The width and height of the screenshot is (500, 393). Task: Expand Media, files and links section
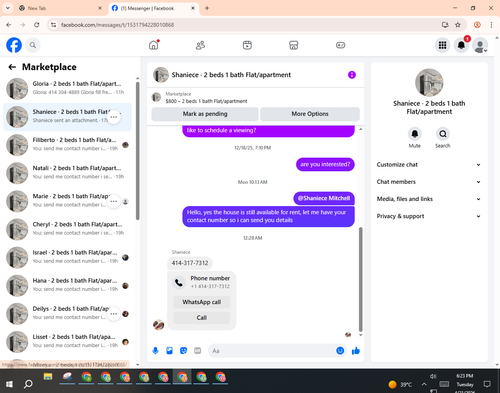coord(429,199)
